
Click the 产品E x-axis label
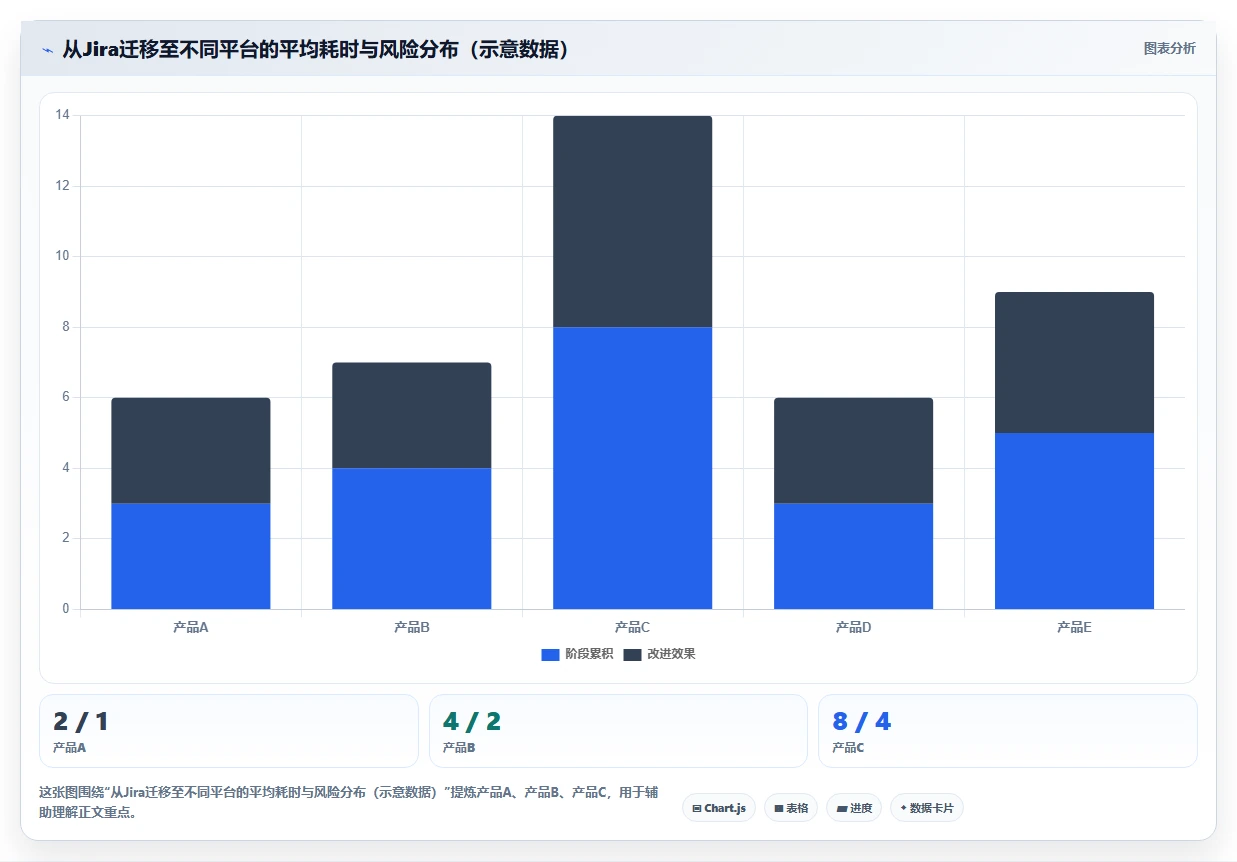(1075, 627)
